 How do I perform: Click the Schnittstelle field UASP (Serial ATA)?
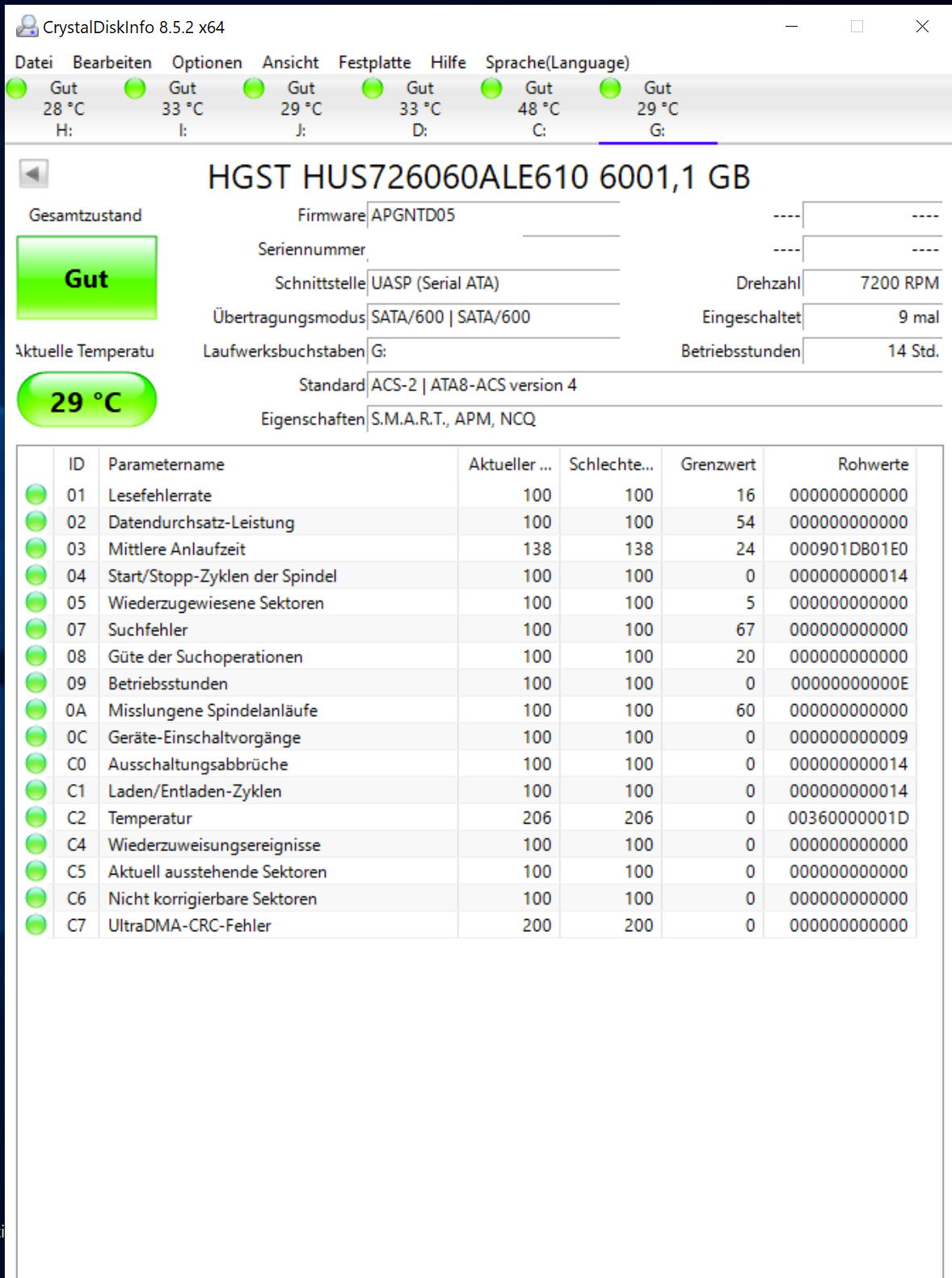pyautogui.click(x=493, y=283)
